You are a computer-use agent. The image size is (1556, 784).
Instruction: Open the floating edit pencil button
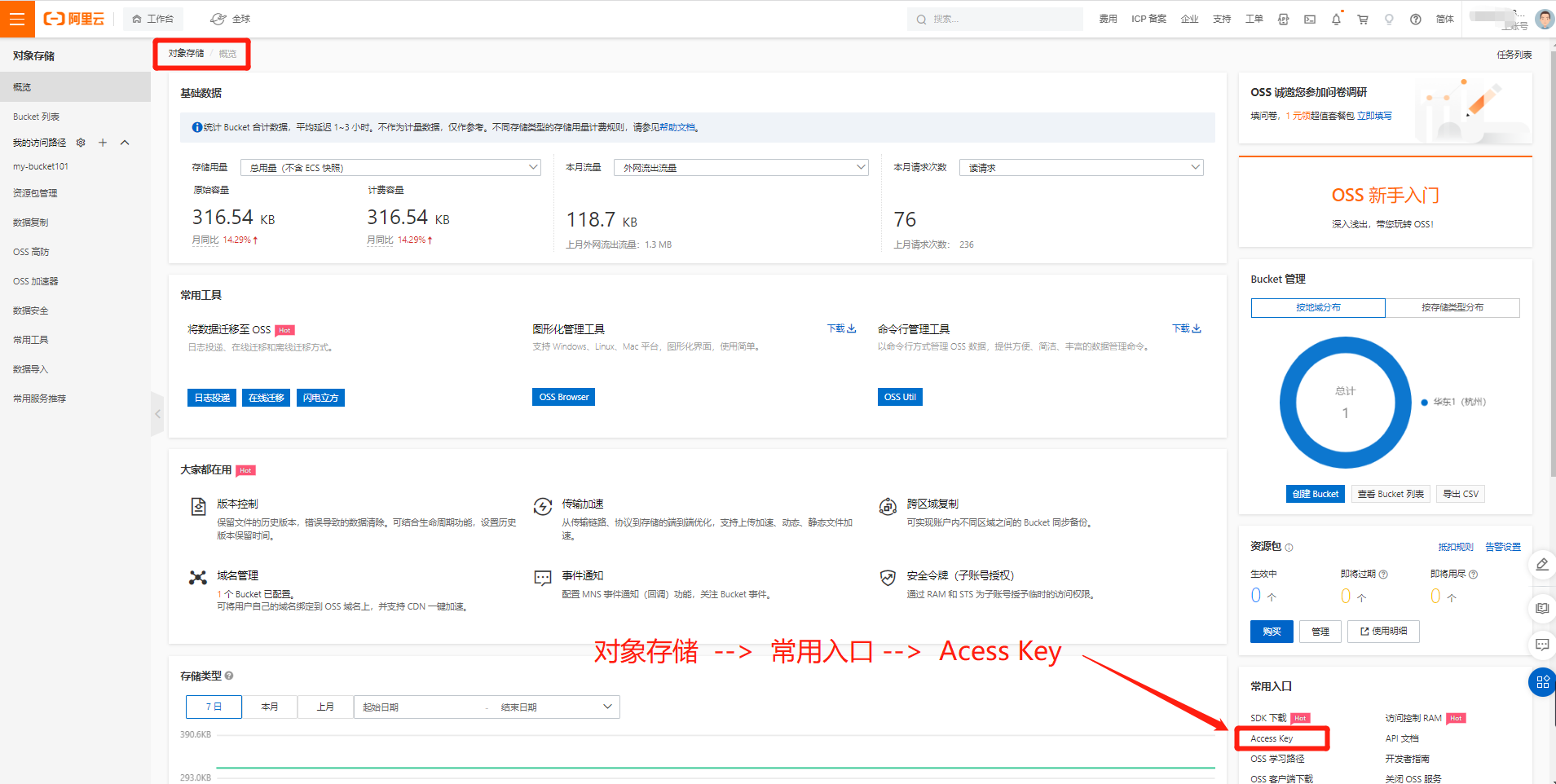[x=1542, y=565]
